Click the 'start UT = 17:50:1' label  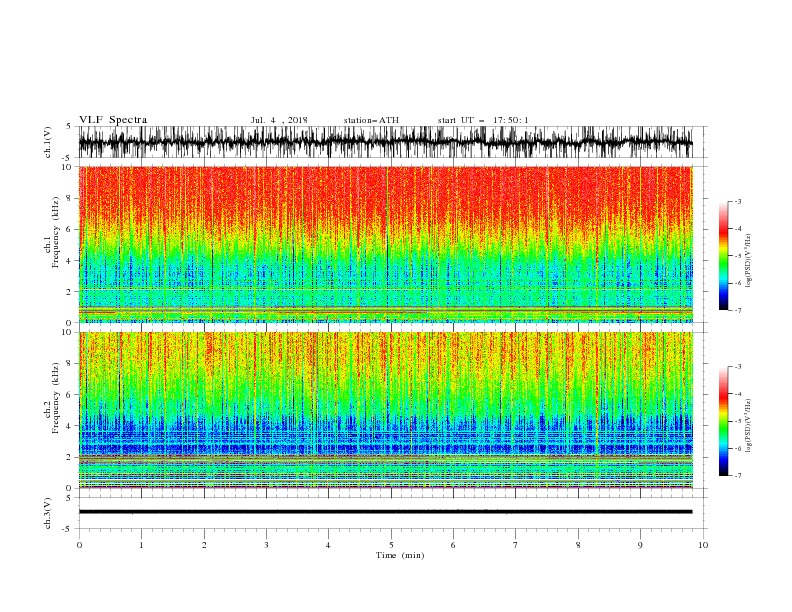click(x=483, y=120)
